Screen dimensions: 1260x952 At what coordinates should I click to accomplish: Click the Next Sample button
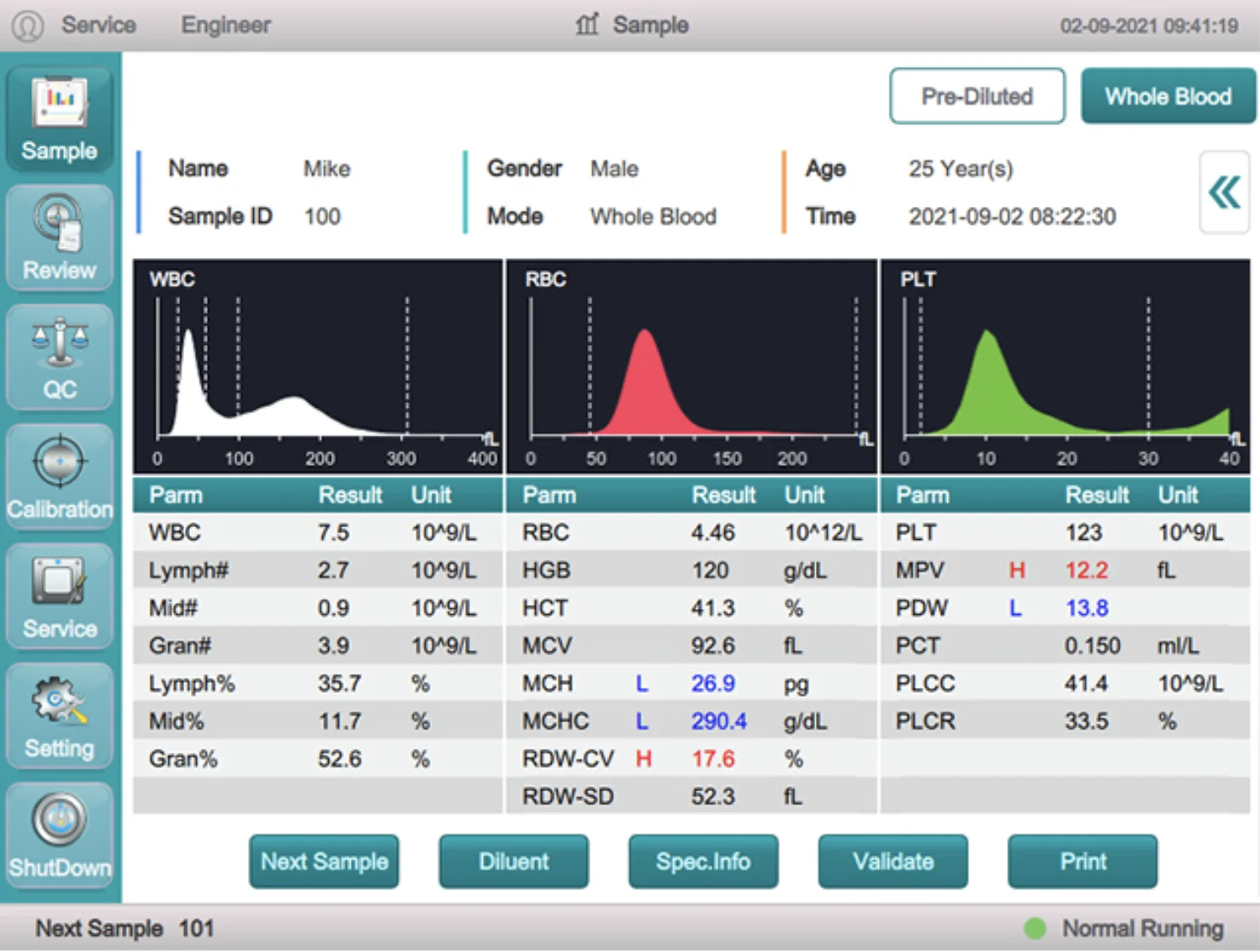pyautogui.click(x=324, y=861)
